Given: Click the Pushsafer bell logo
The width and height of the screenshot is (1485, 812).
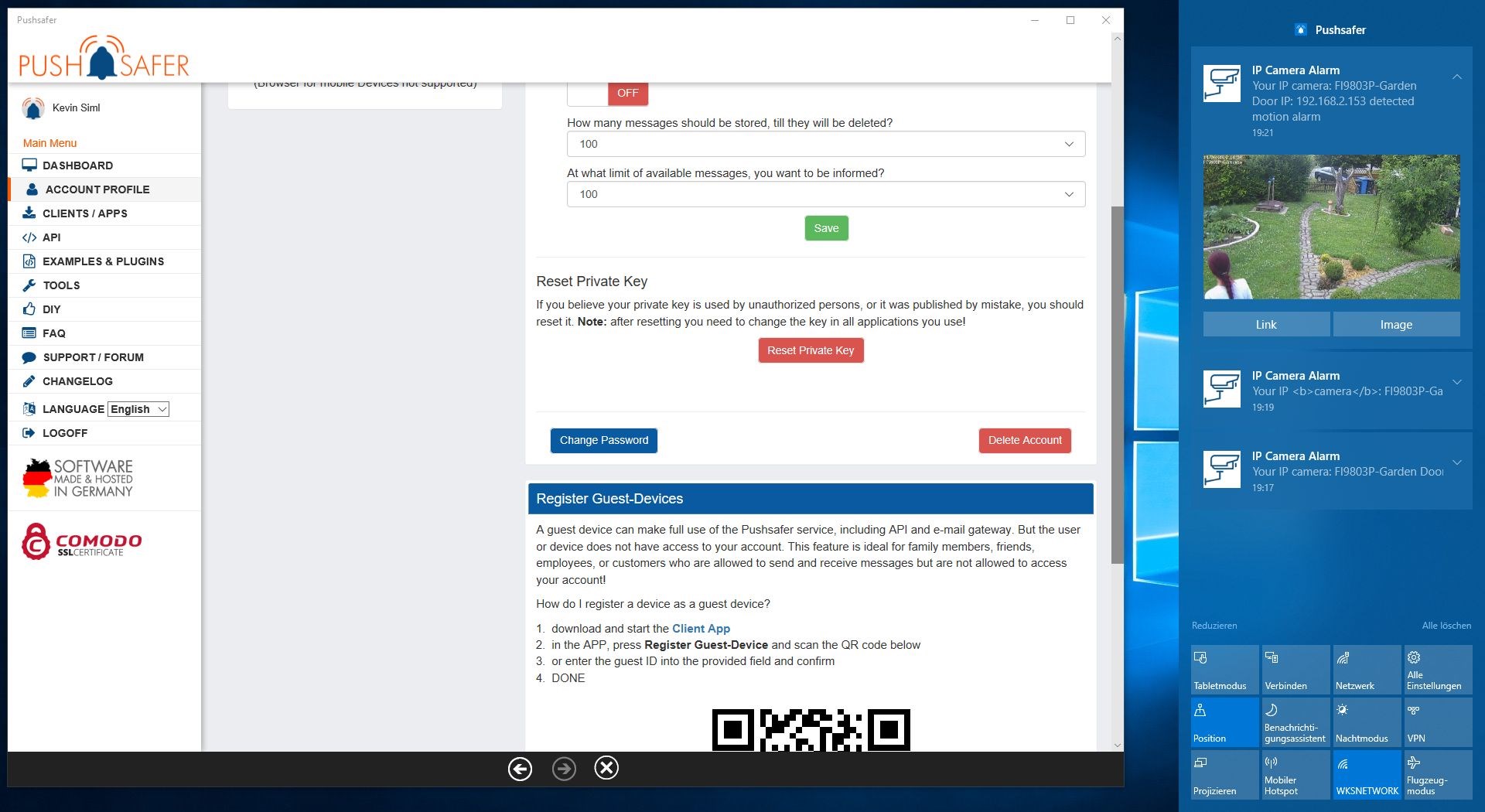Looking at the screenshot, I should tap(104, 57).
